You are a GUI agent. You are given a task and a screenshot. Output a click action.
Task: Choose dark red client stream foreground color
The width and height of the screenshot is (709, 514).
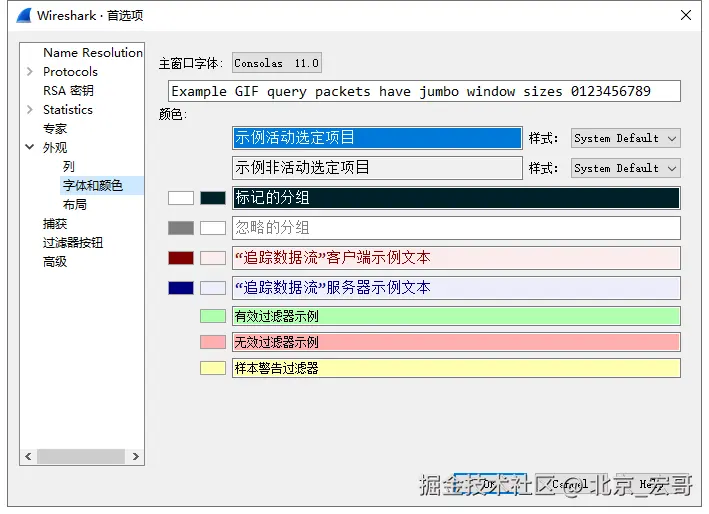(181, 258)
